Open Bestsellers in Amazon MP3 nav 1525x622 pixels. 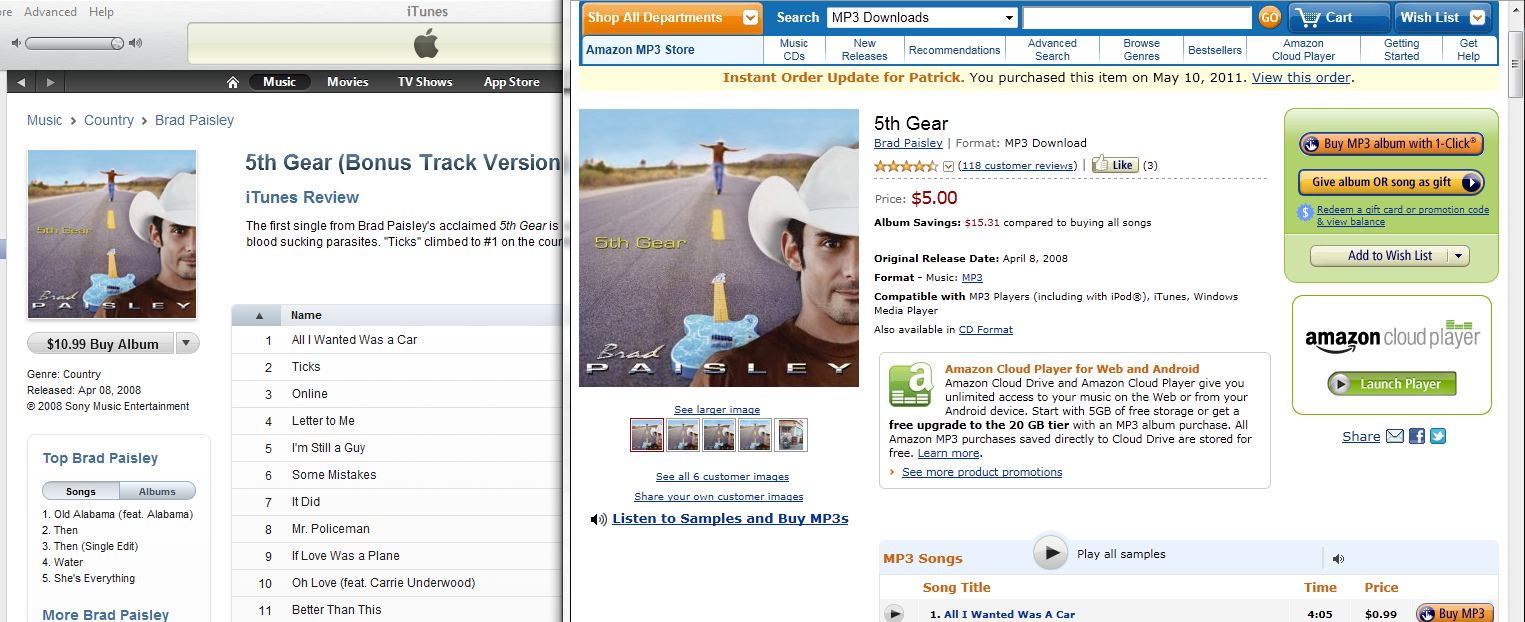point(1215,50)
